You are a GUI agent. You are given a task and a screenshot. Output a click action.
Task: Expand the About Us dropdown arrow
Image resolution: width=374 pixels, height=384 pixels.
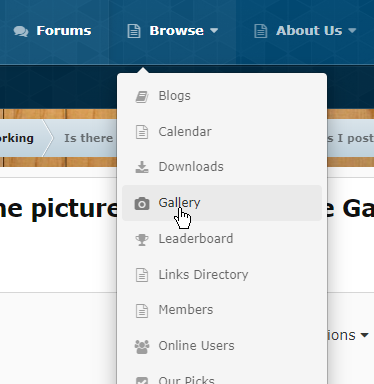[x=352, y=31]
